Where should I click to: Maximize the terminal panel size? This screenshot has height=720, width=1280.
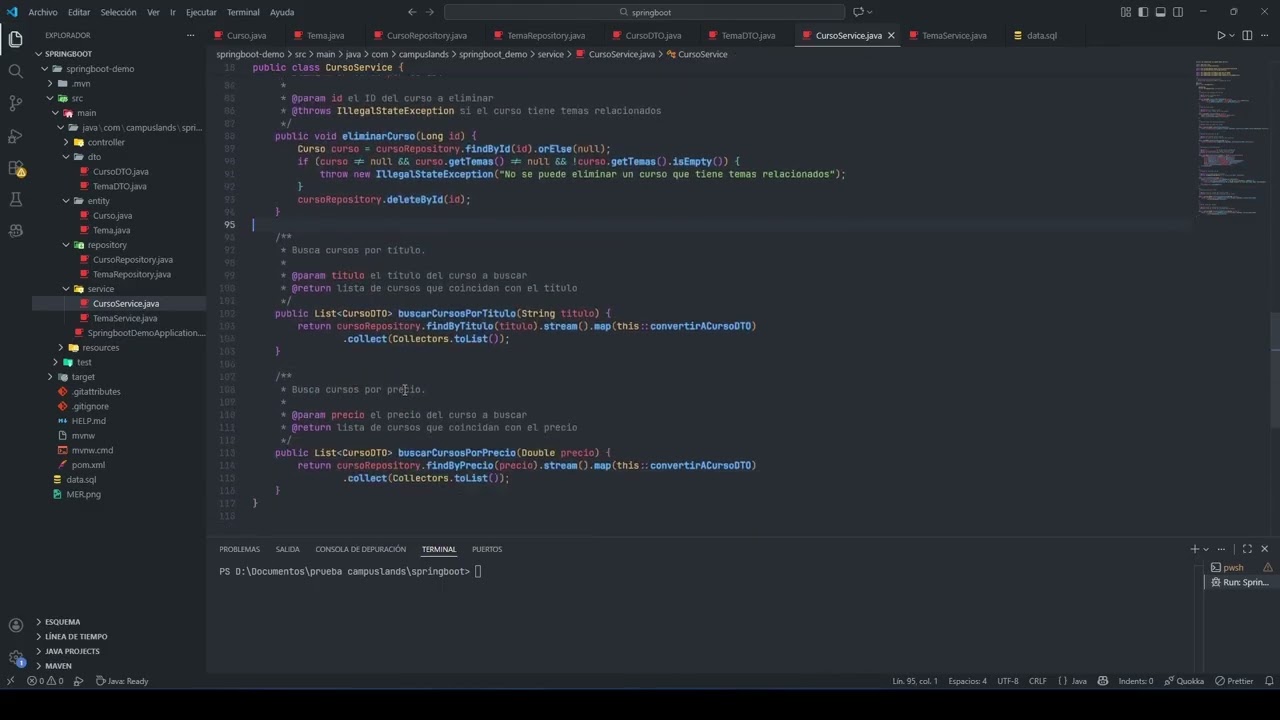click(1247, 549)
